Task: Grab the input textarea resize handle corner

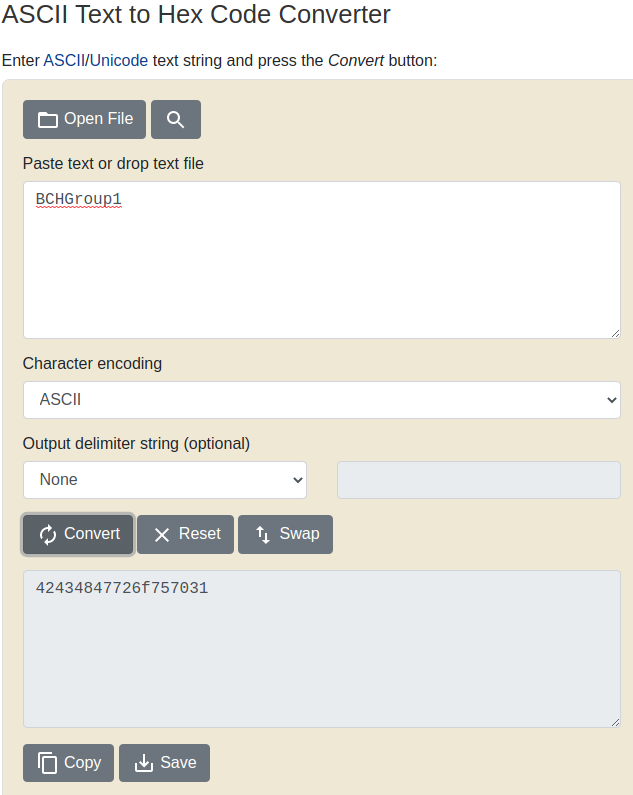Action: 615,333
